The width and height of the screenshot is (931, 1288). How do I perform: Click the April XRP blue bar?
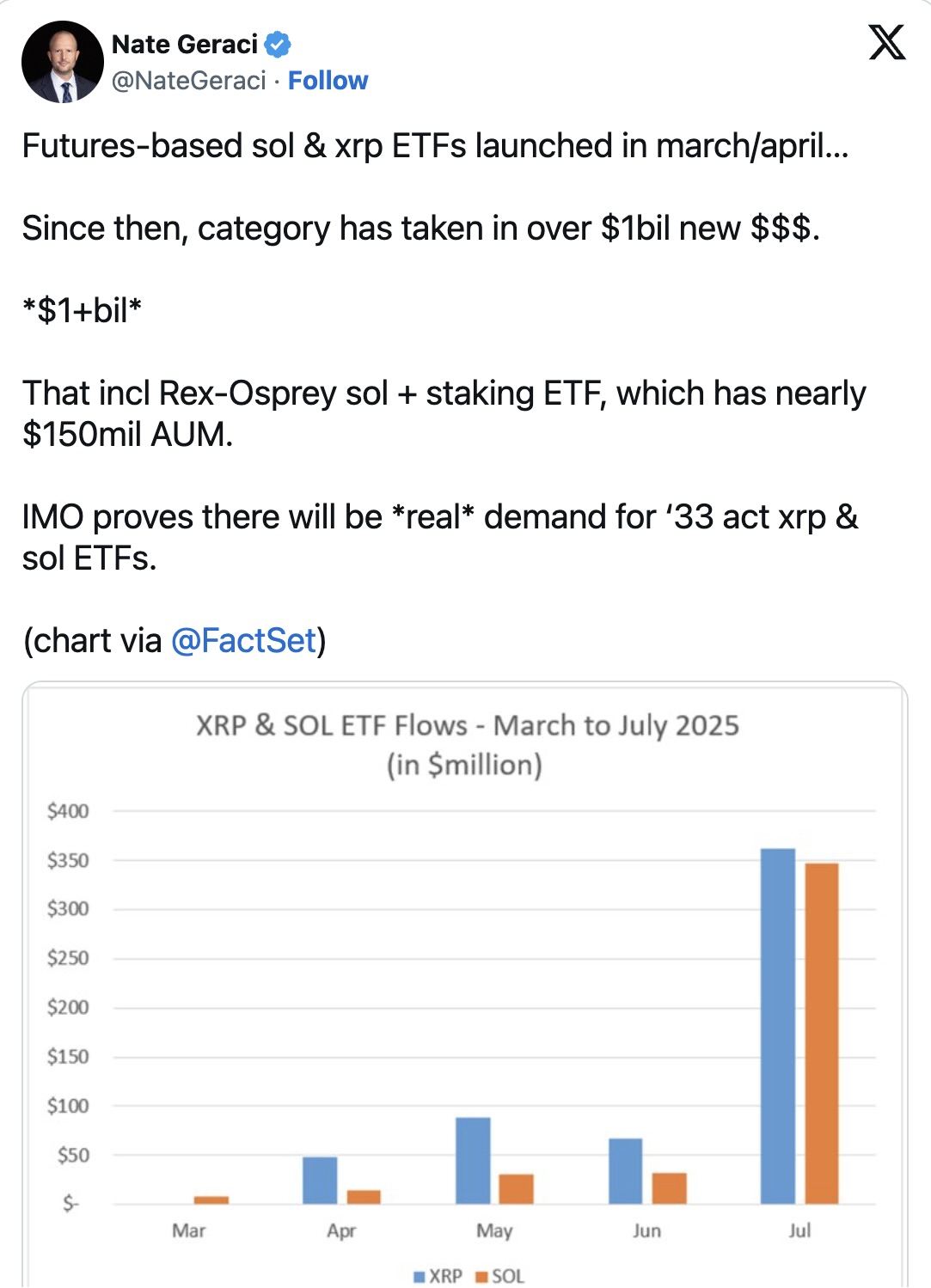(x=320, y=1180)
